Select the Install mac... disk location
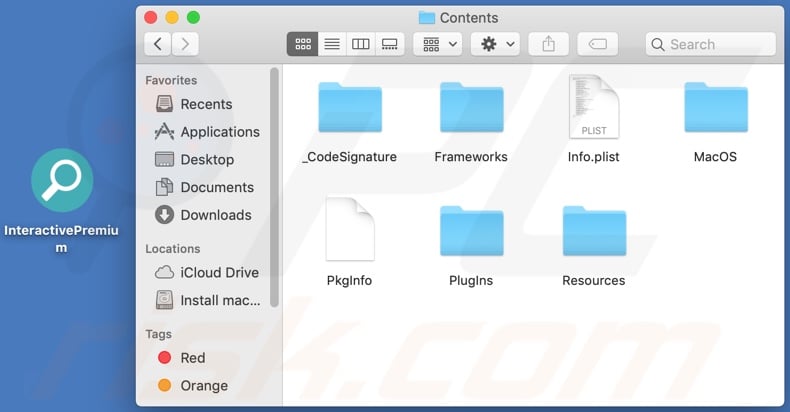The height and width of the screenshot is (412, 790). (x=207, y=300)
